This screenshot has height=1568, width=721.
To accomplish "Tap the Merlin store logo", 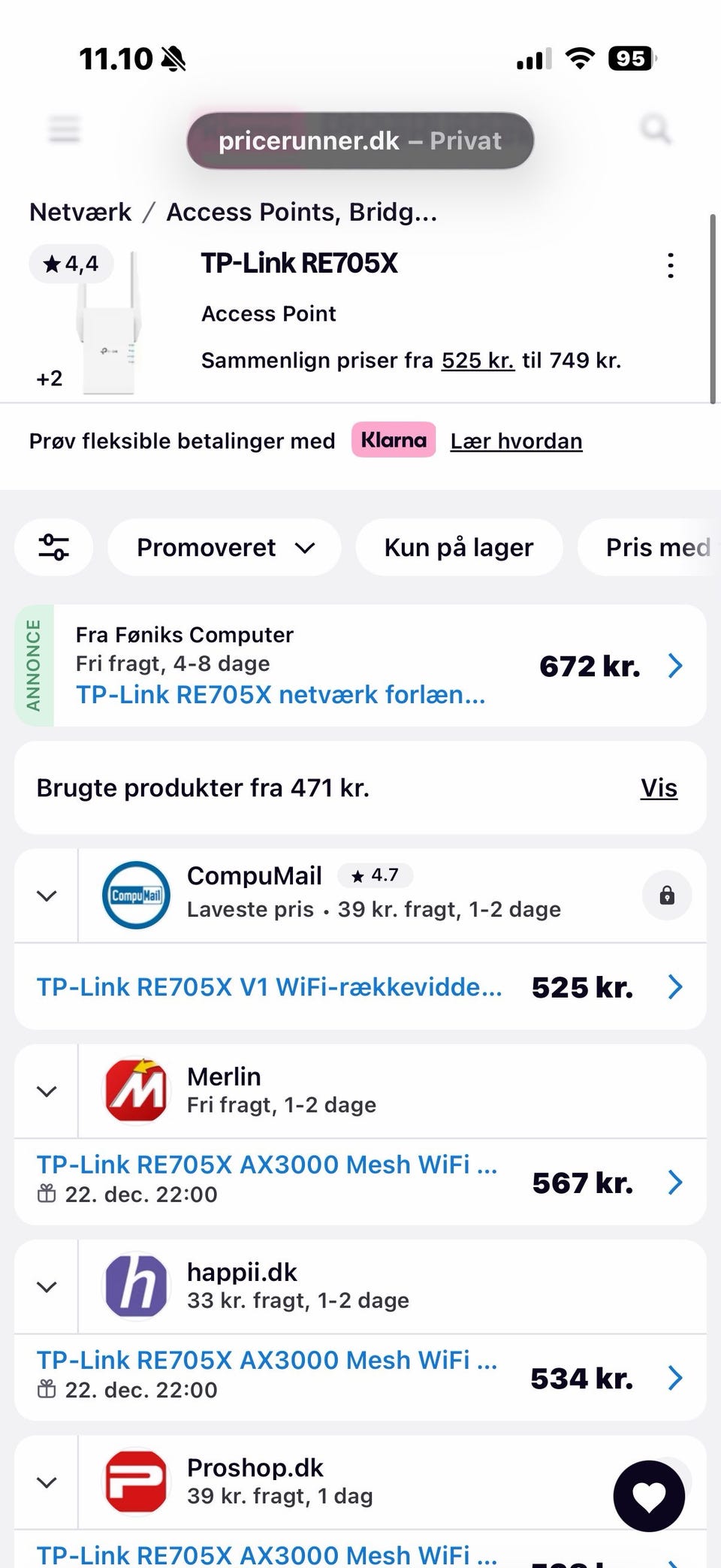I will [136, 1091].
